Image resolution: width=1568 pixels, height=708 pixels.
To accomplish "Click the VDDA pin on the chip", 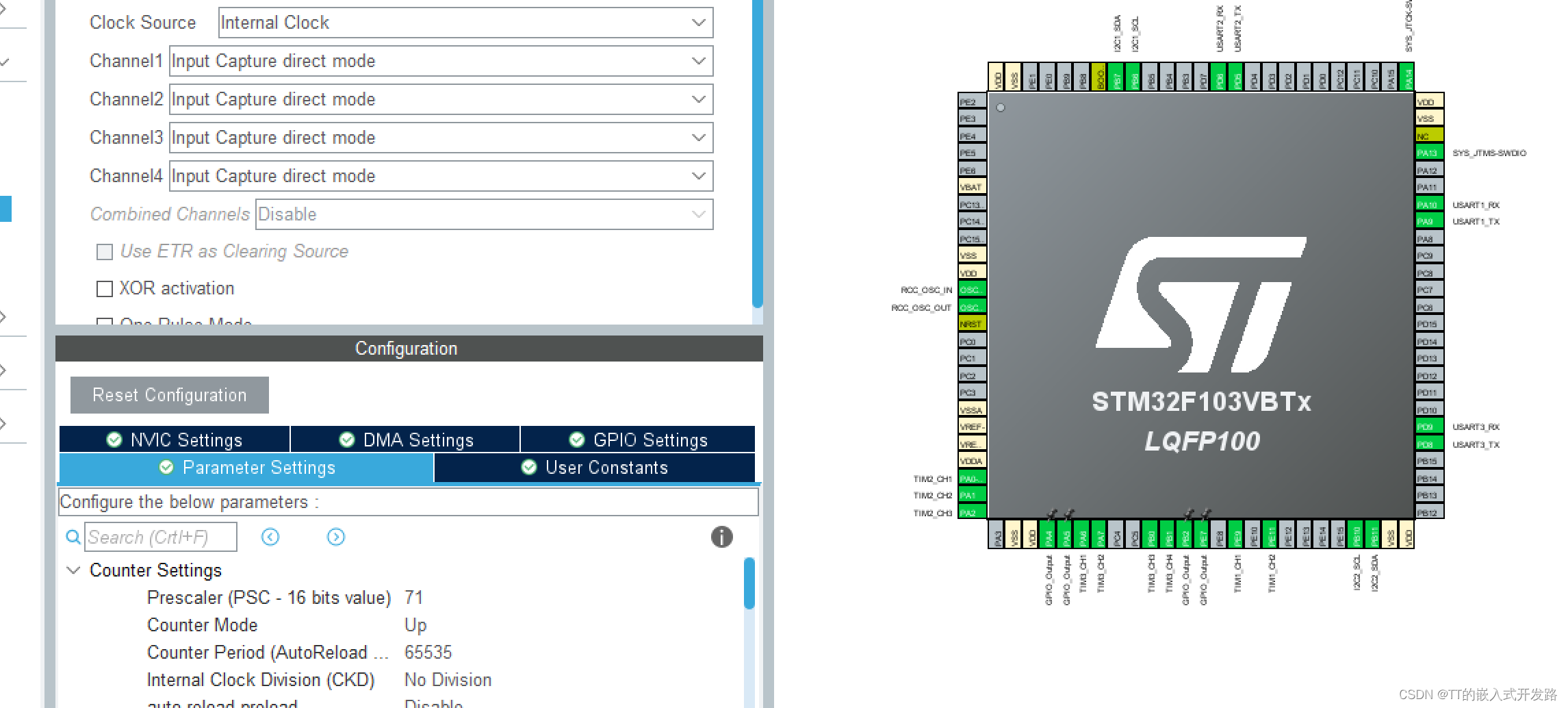I will click(x=972, y=461).
